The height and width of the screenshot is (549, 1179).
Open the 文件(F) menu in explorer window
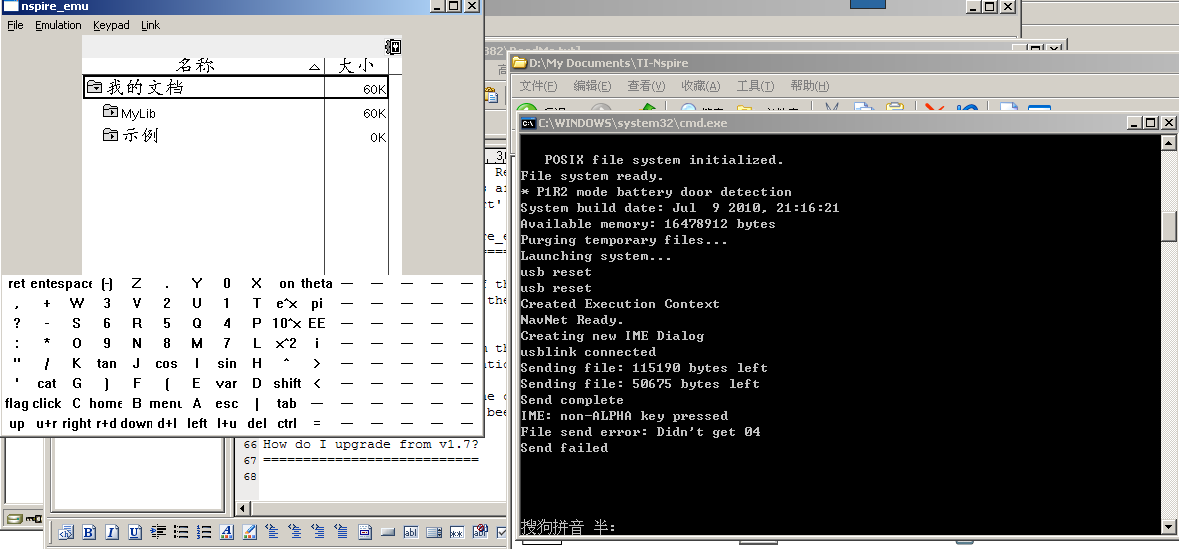coord(538,86)
